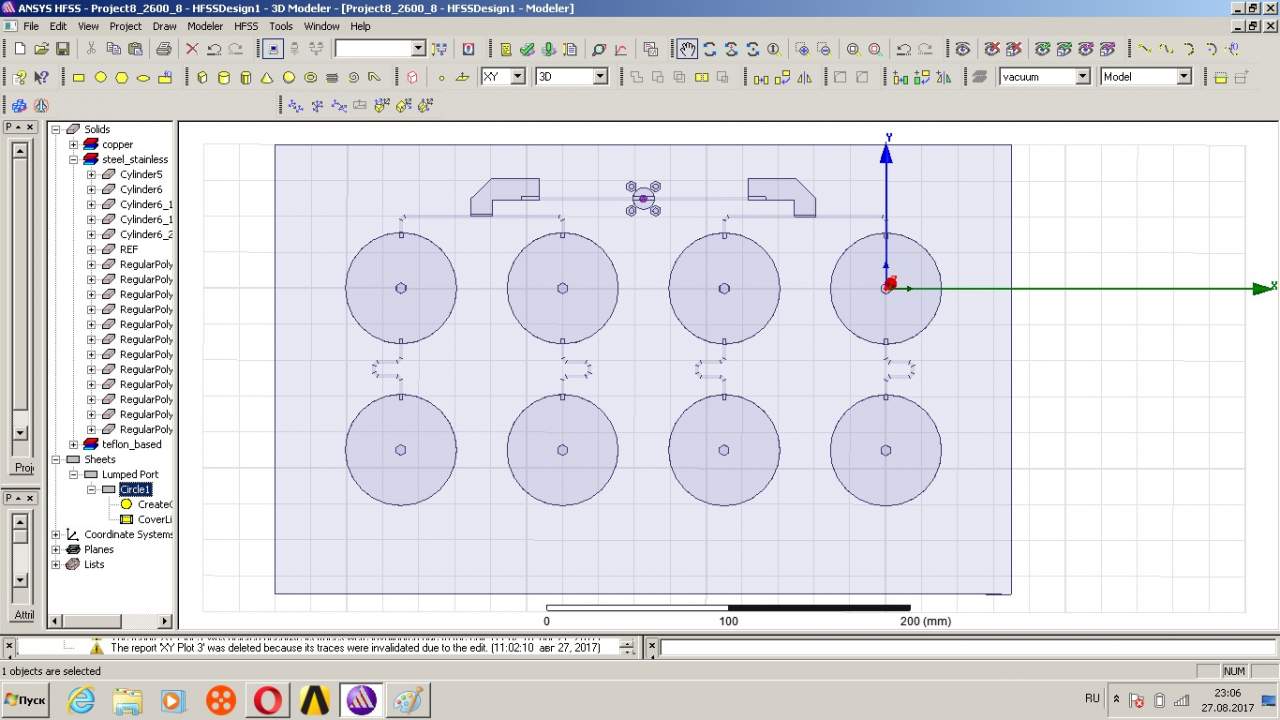Screen dimensions: 1280x720
Task: Click the Windows Start (Пуск) button
Action: point(25,700)
